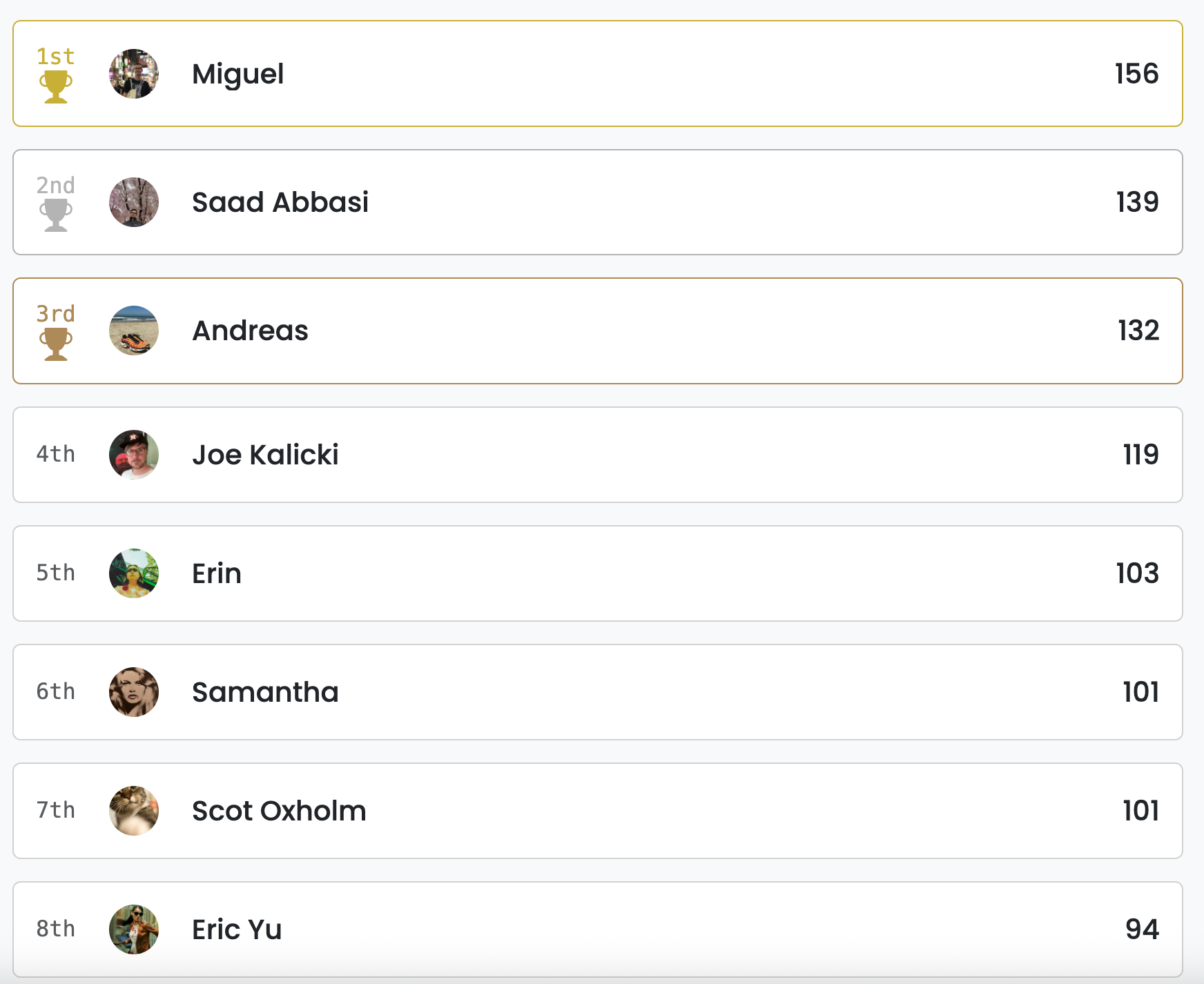
Task: Open Miguel's profile avatar
Action: pyautogui.click(x=134, y=74)
